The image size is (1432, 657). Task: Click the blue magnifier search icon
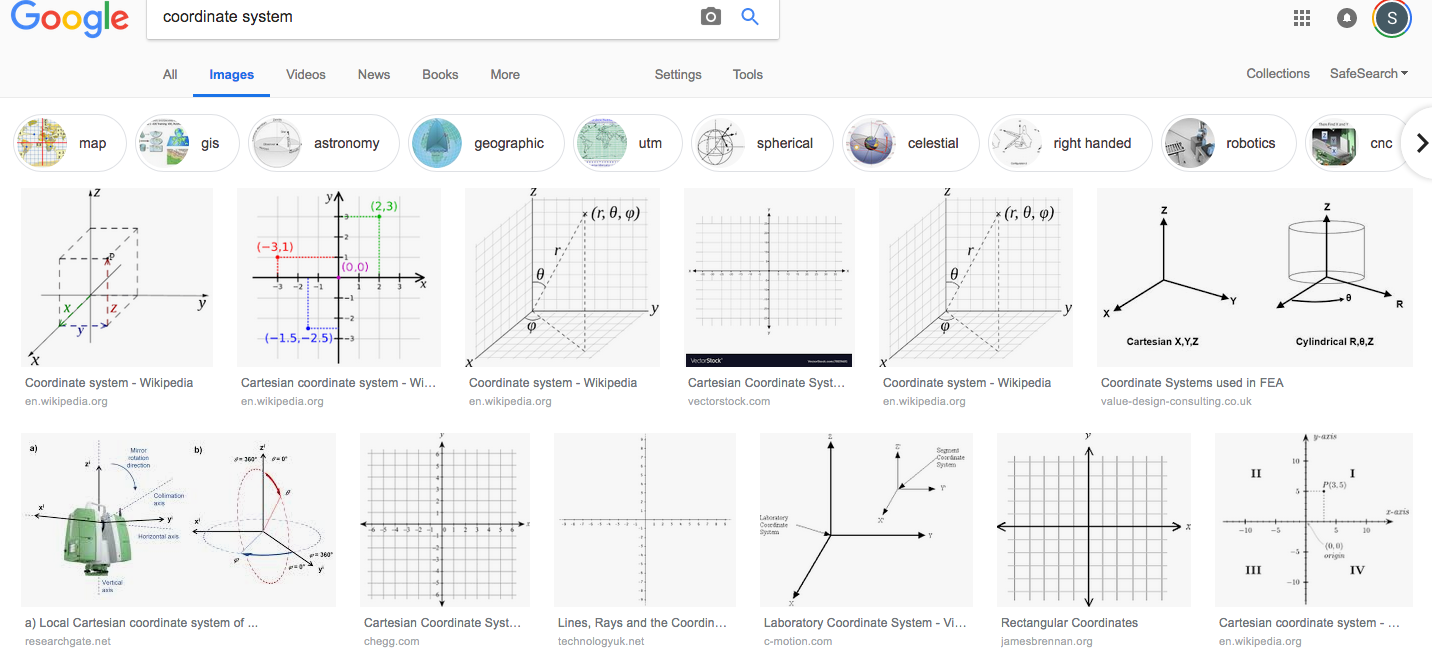tap(750, 17)
